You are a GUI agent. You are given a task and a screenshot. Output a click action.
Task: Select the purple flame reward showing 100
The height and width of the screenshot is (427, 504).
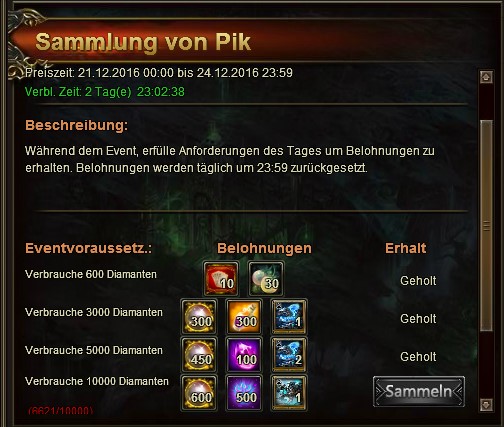point(244,355)
